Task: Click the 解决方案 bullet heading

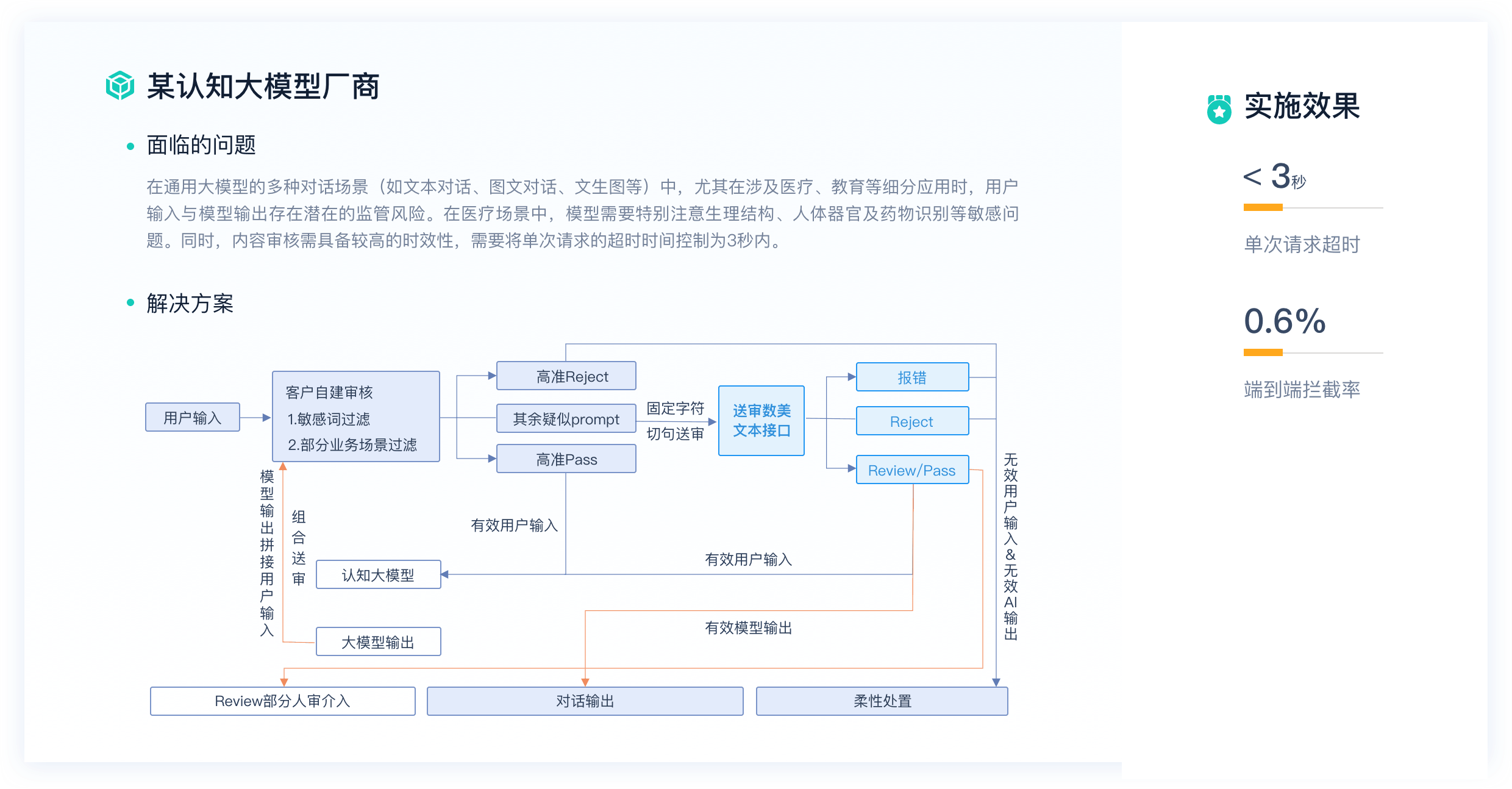Action: 190,303
